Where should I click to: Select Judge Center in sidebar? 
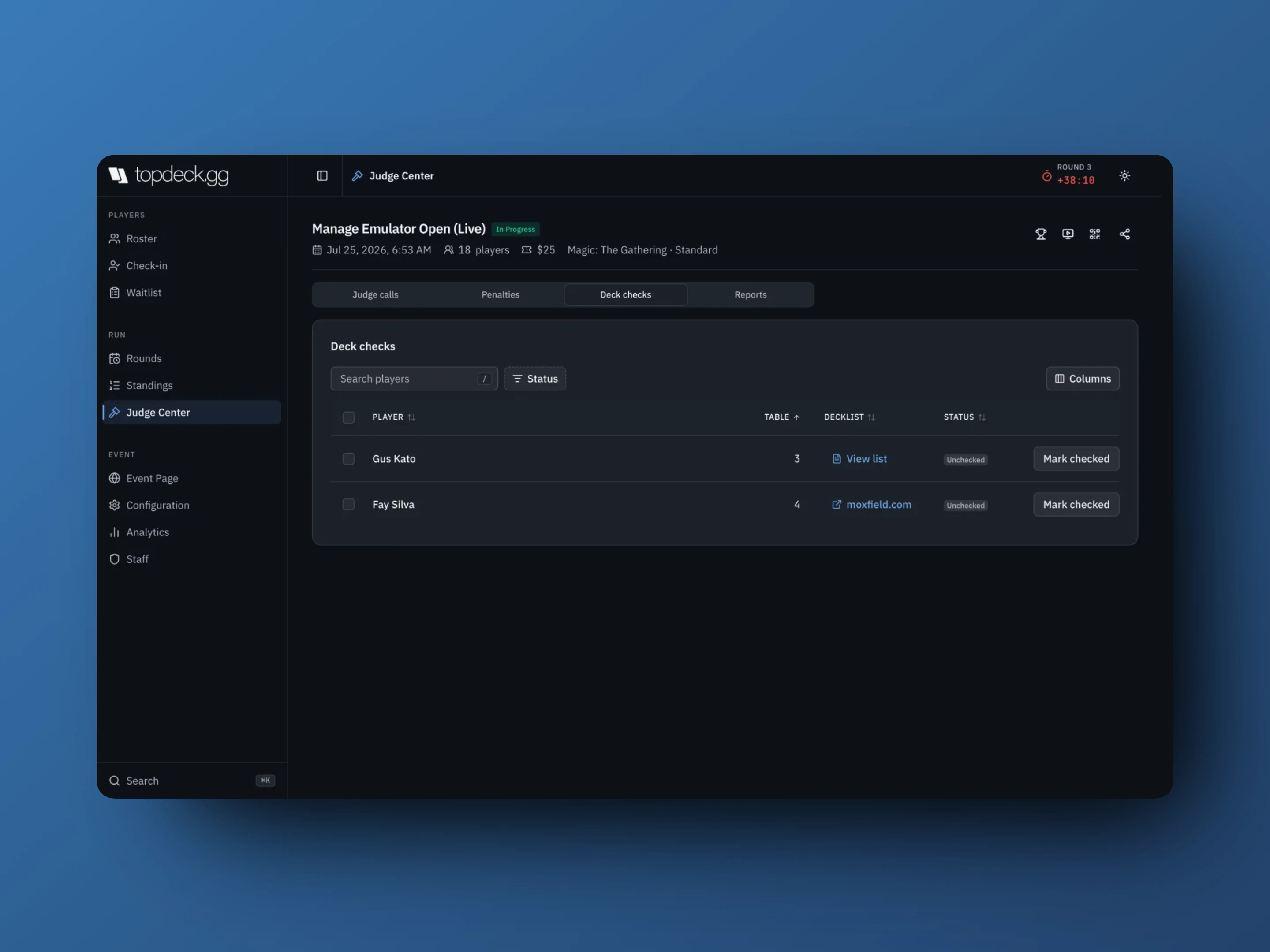(192, 413)
